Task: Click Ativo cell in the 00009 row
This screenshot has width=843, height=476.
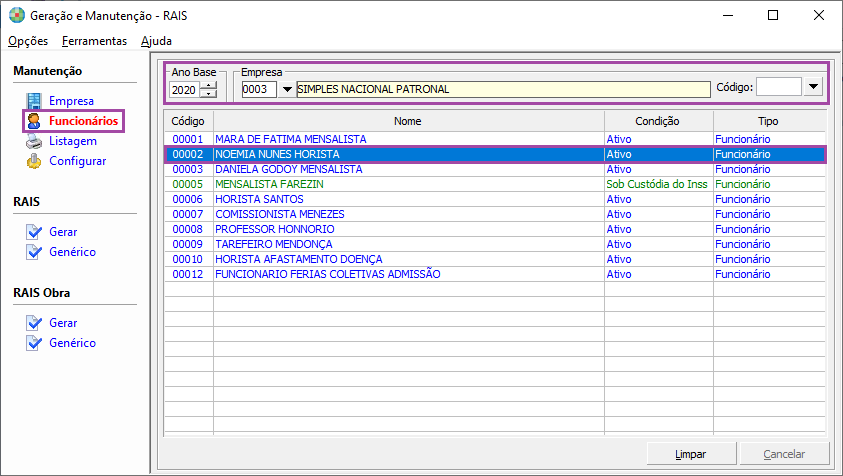Action: [659, 244]
